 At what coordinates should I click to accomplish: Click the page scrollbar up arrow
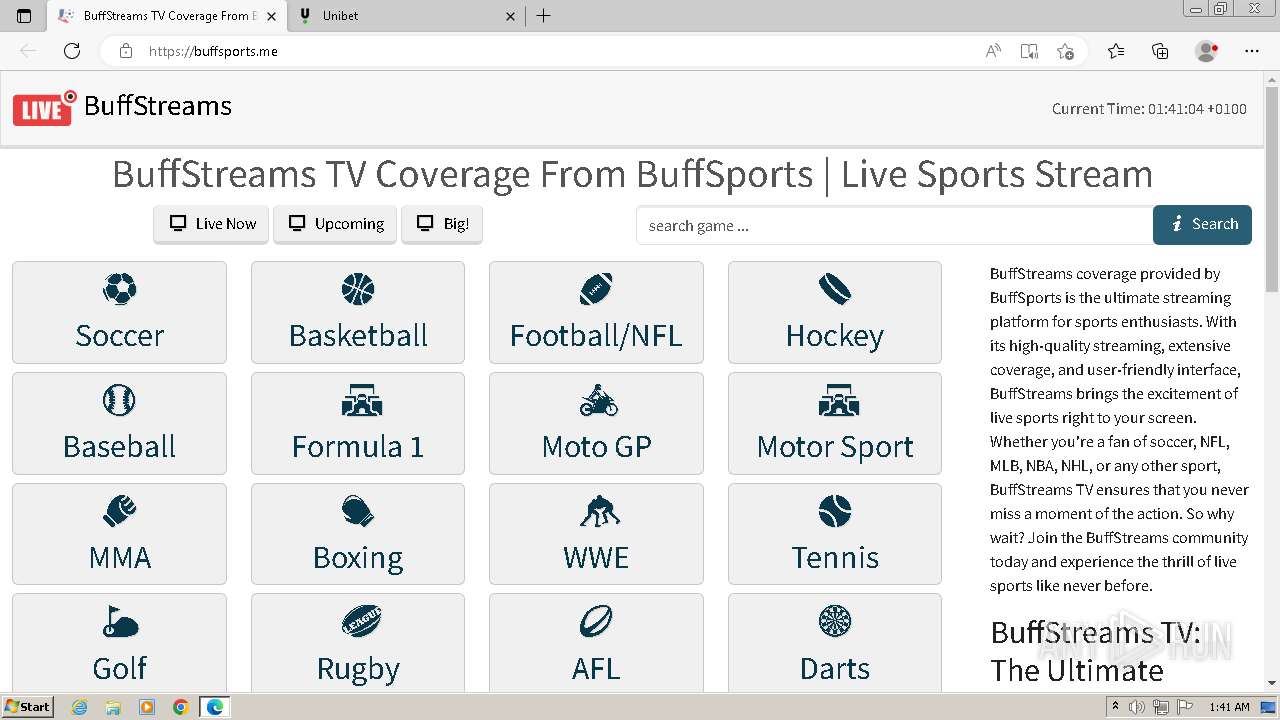pos(1272,78)
